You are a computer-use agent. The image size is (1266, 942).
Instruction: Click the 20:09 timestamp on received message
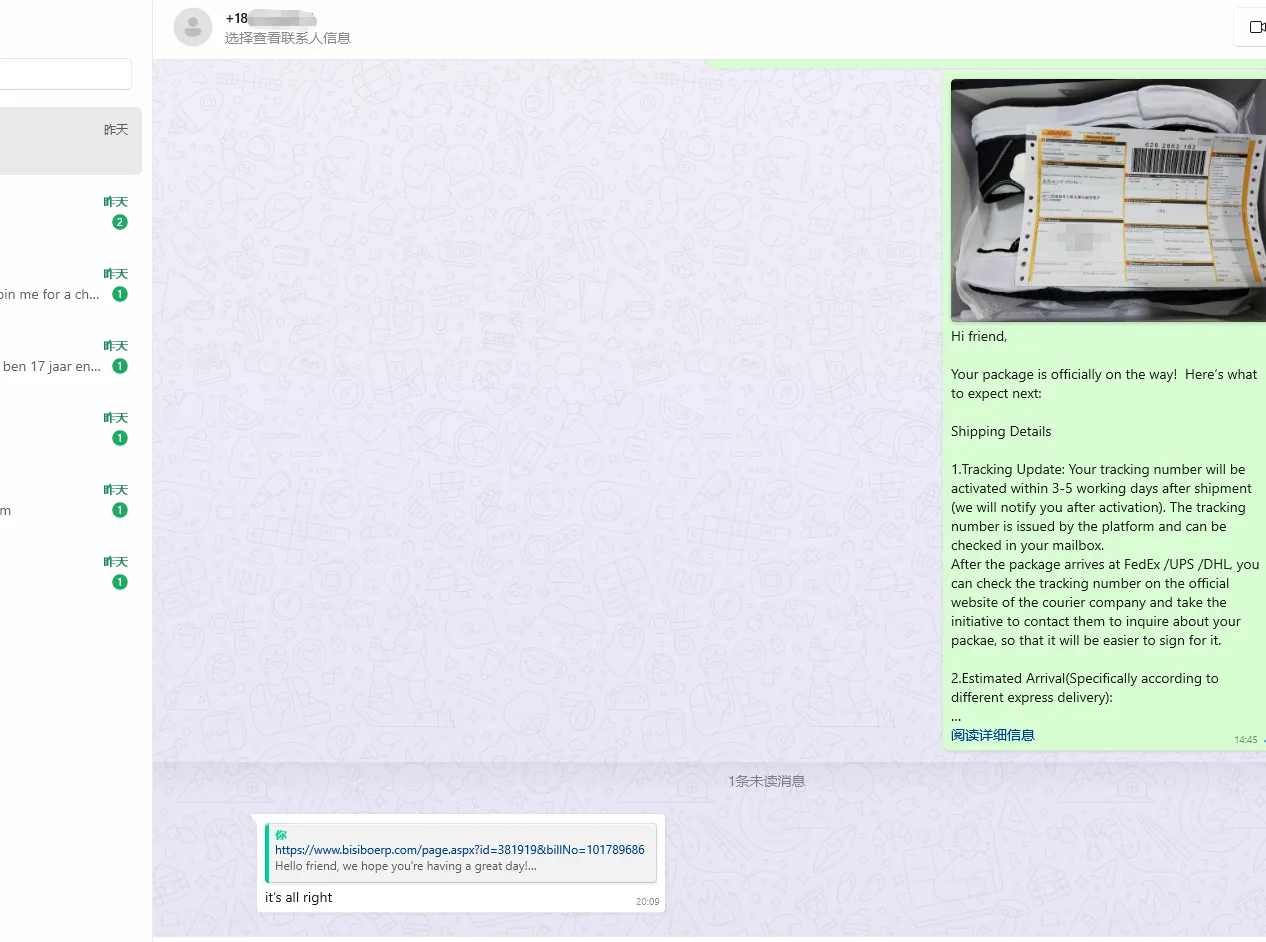coord(647,901)
